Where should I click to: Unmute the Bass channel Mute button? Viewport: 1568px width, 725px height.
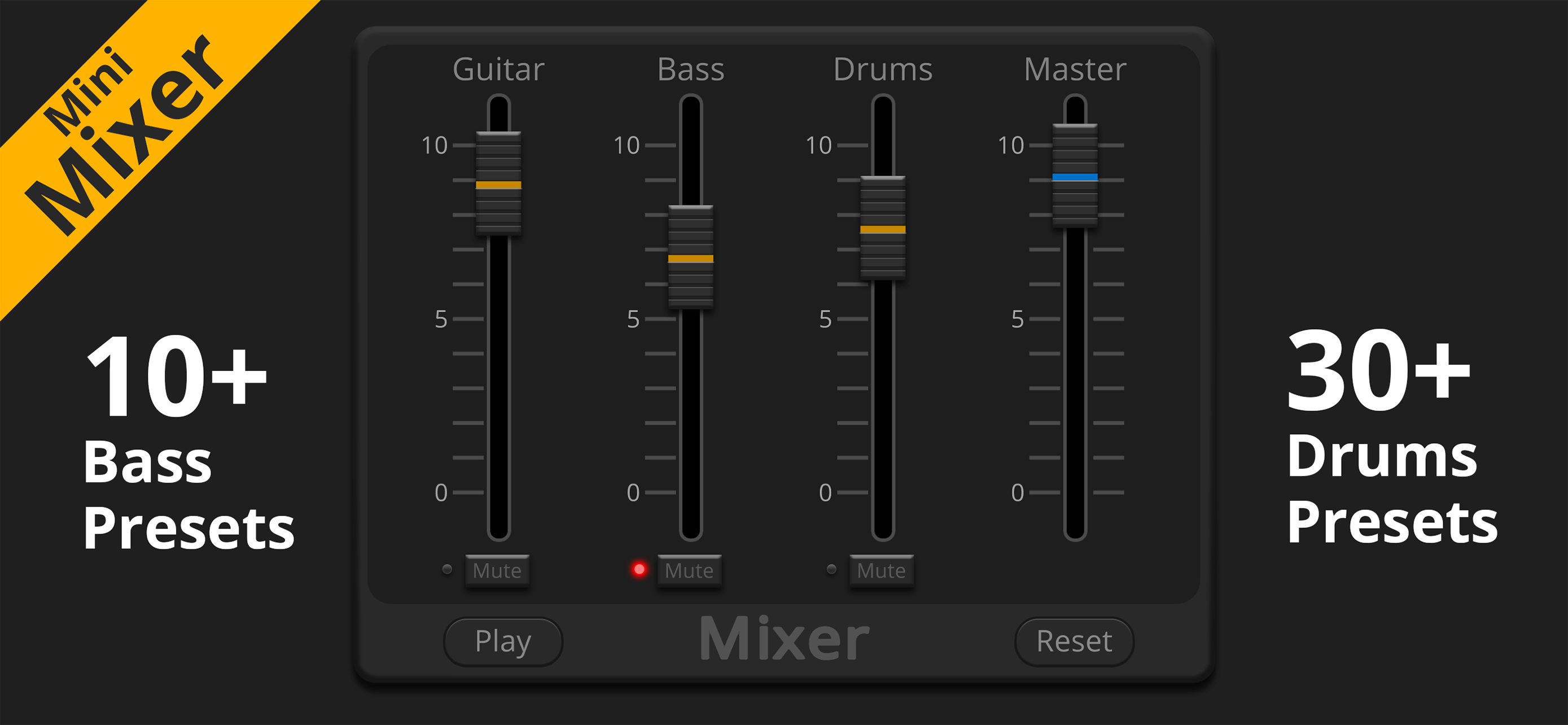(x=690, y=570)
